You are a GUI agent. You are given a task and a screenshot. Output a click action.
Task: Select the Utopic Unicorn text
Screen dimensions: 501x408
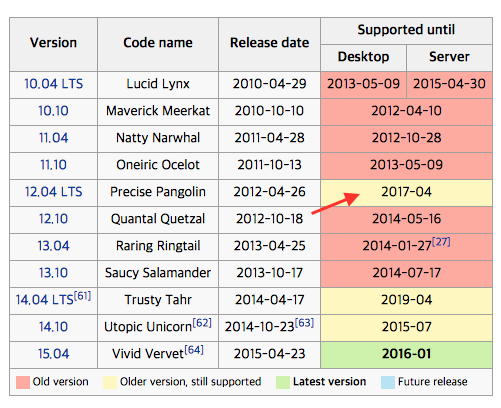[148, 327]
